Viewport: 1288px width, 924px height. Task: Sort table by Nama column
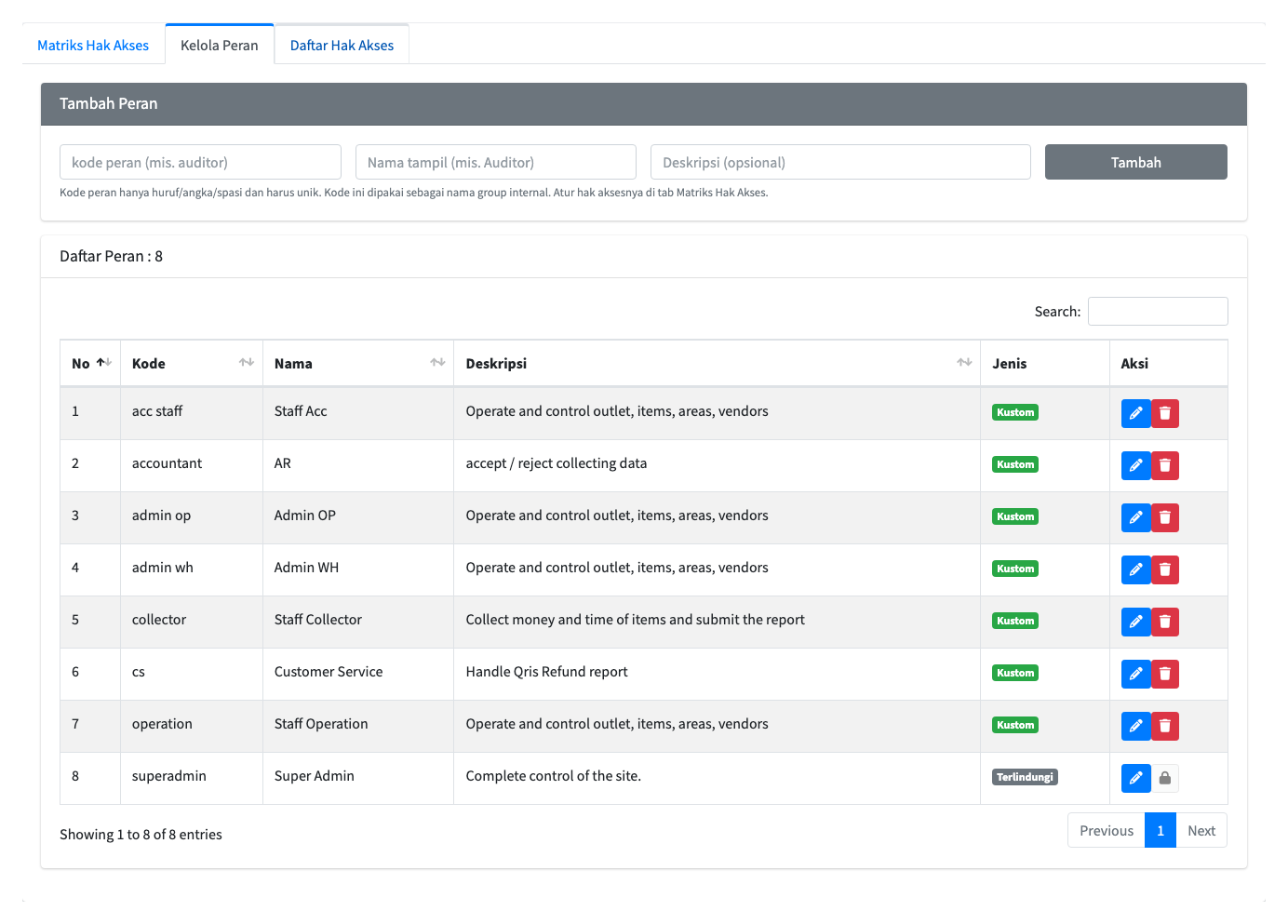pyautogui.click(x=358, y=364)
